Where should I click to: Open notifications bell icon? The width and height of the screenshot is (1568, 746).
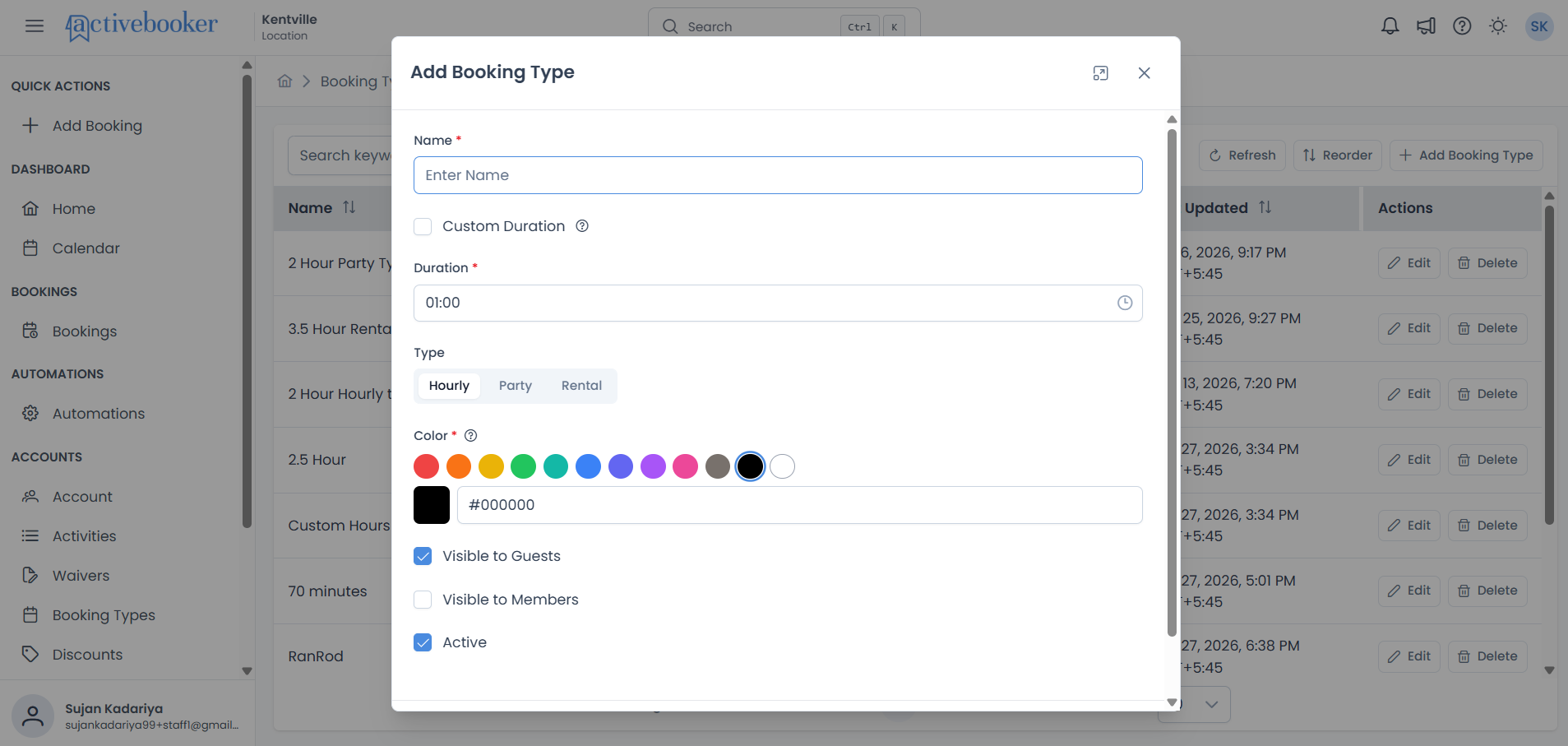[x=1390, y=26]
